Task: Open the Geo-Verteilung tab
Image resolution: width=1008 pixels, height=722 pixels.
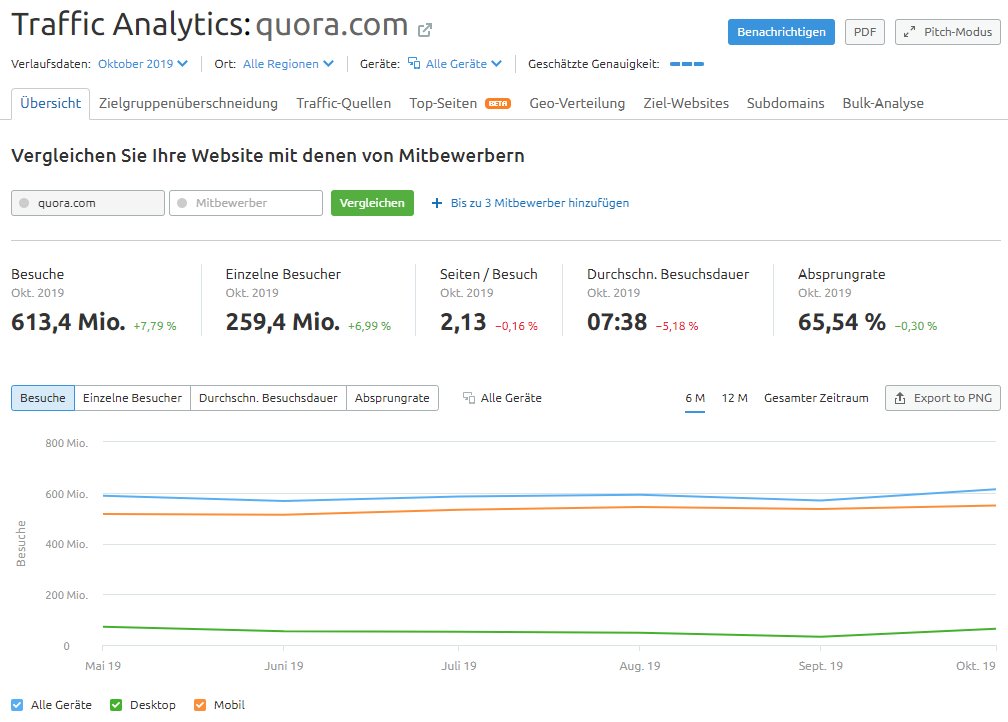Action: point(577,102)
